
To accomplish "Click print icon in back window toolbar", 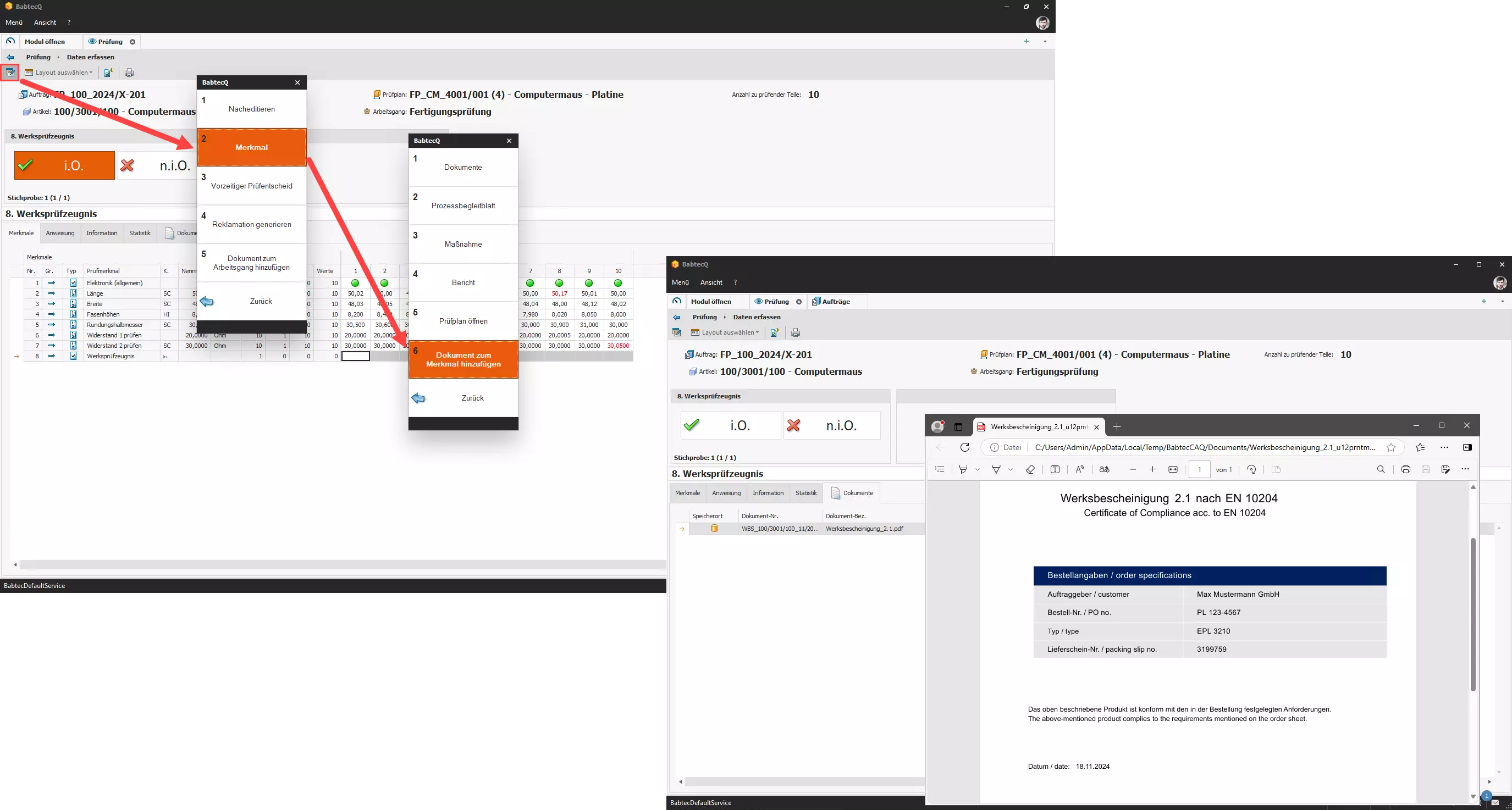I will tap(129, 73).
